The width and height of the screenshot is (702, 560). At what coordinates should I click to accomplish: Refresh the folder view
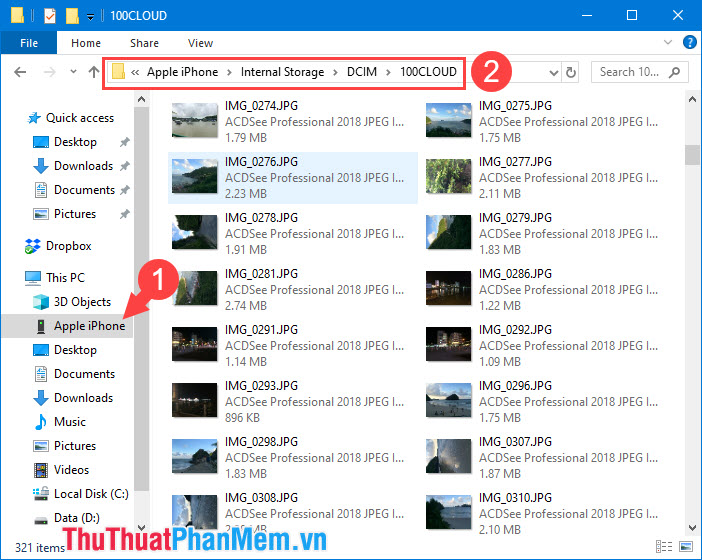click(x=571, y=73)
